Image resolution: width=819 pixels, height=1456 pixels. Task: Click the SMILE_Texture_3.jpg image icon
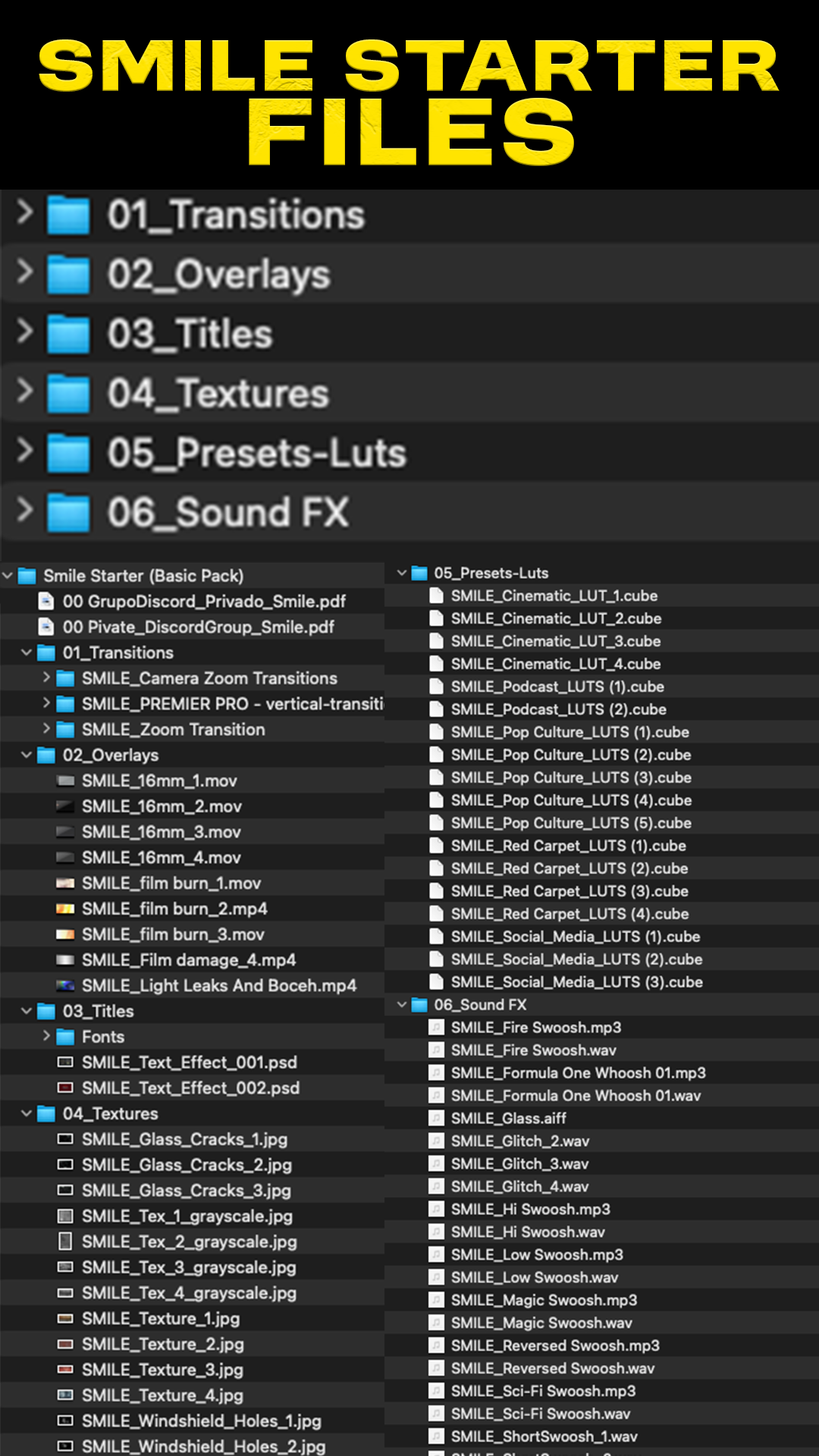tap(66, 1370)
